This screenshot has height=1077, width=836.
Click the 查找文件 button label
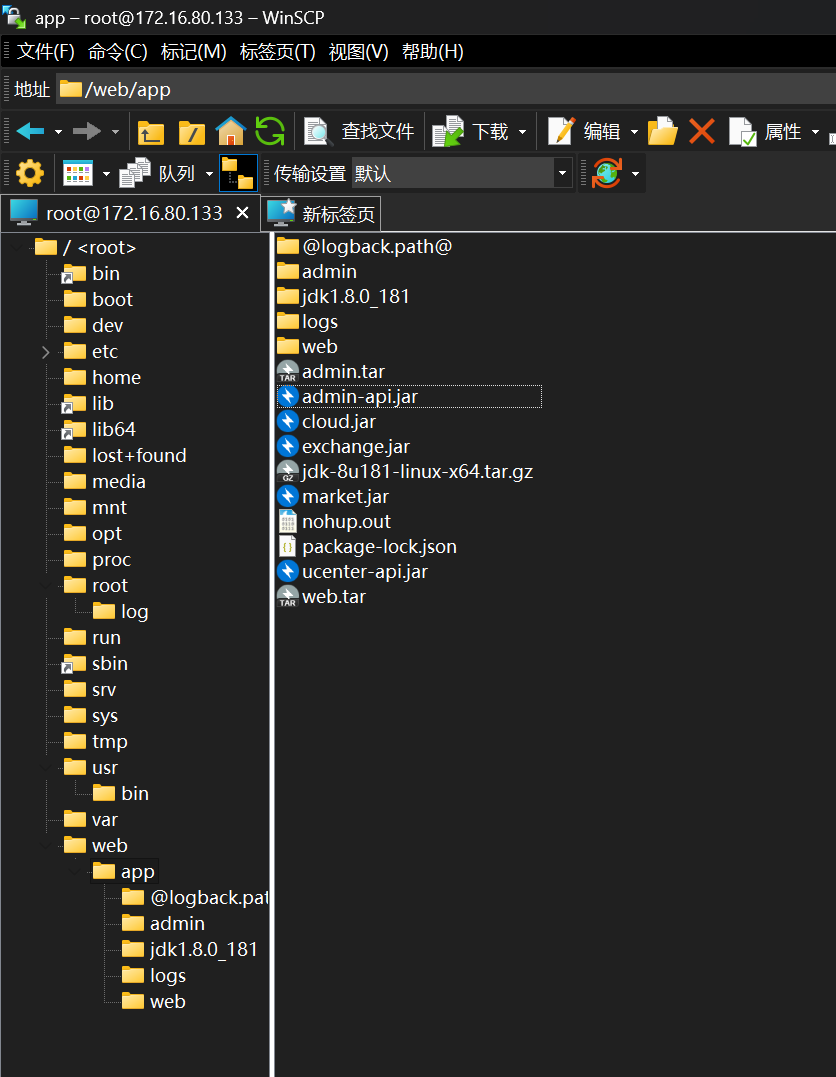378,131
